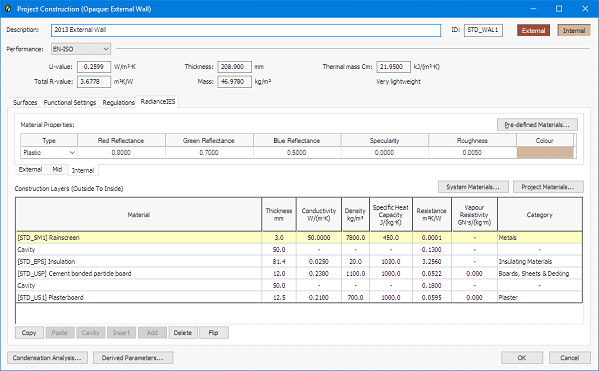Select the second Cavity layer with resistance 0.1800
Image resolution: width=599 pixels, height=371 pixels.
tap(299, 285)
